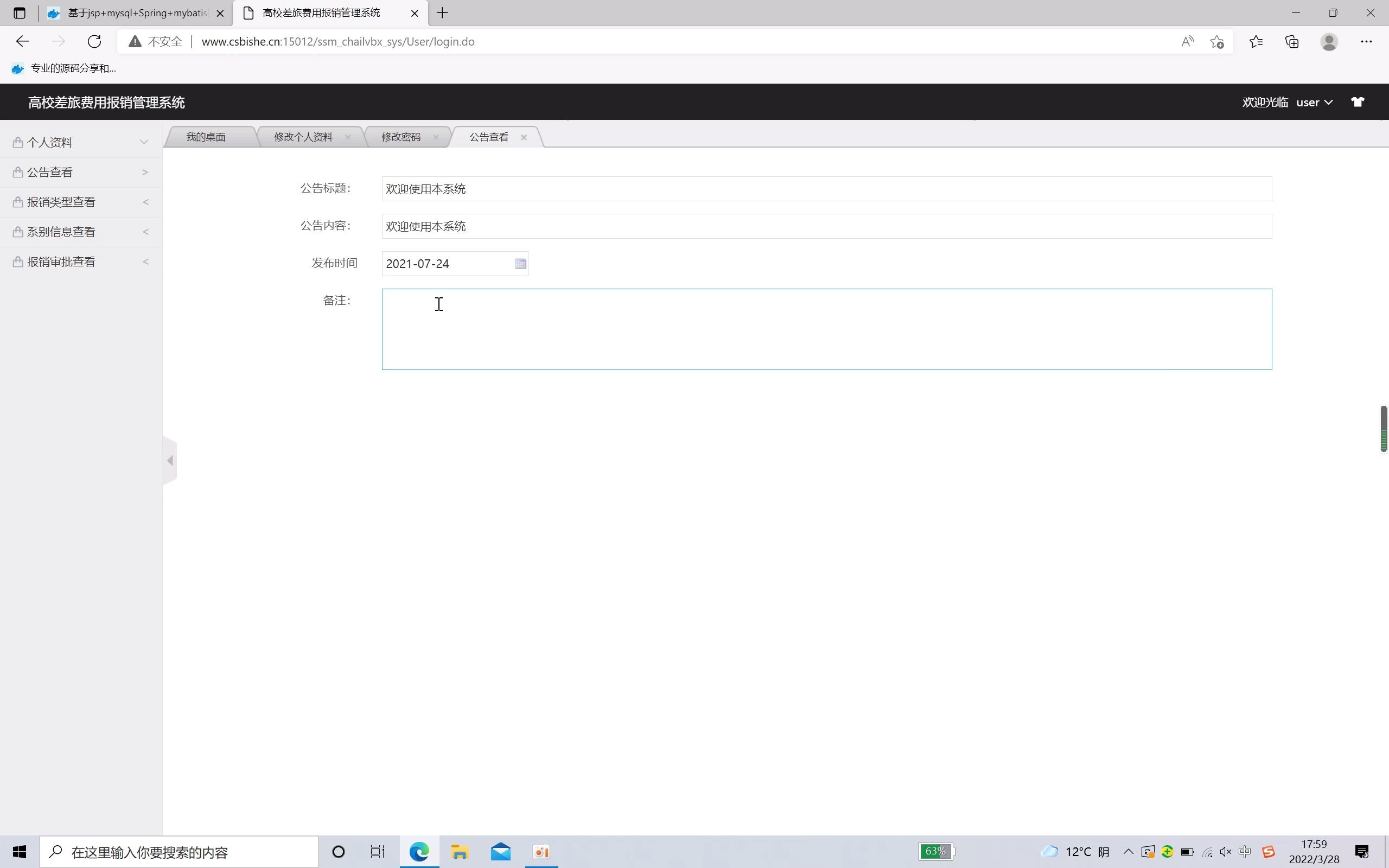
Task: Click the 公告内容 input field
Action: tap(826, 226)
